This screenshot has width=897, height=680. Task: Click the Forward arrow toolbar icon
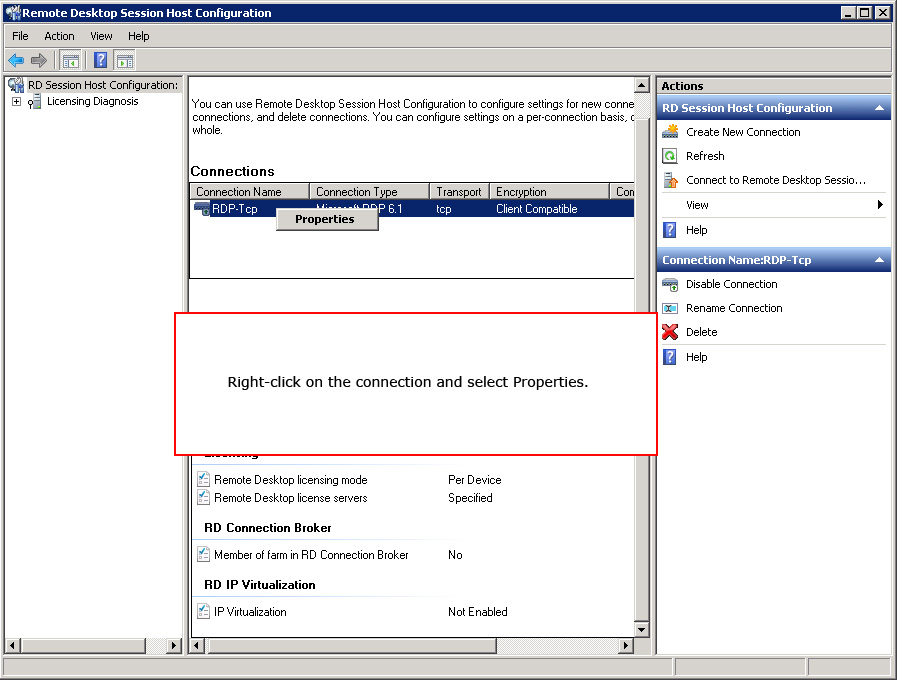click(x=39, y=60)
